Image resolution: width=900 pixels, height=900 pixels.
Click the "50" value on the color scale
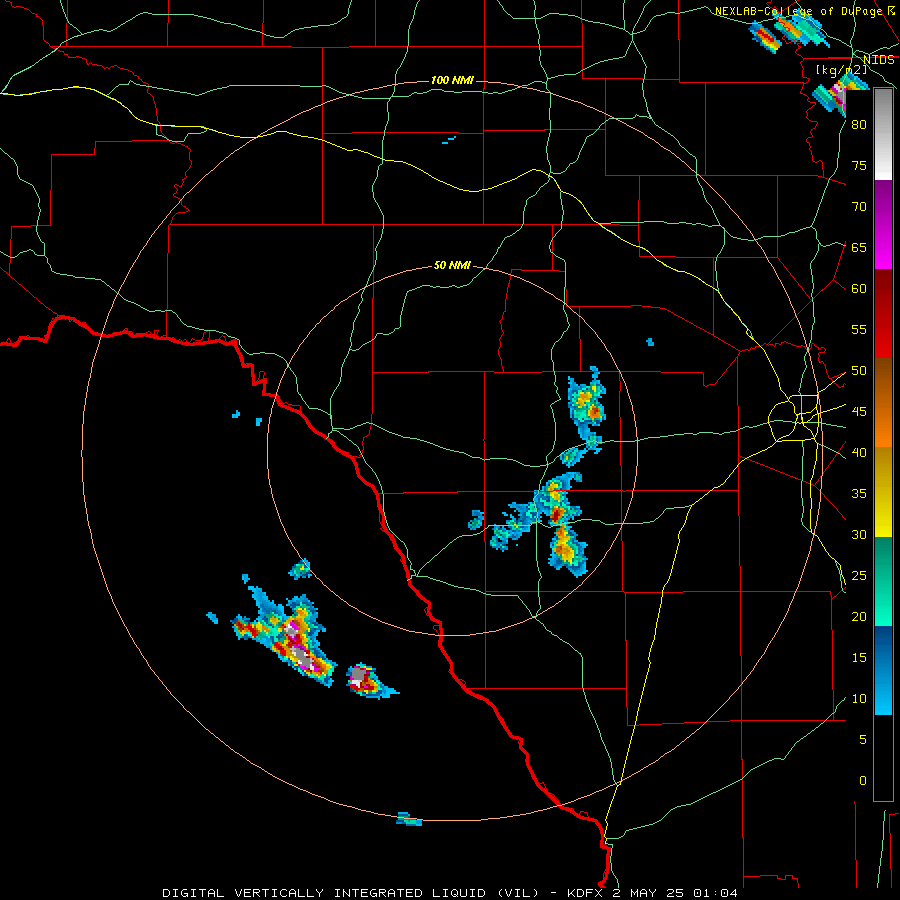pyautogui.click(x=859, y=371)
